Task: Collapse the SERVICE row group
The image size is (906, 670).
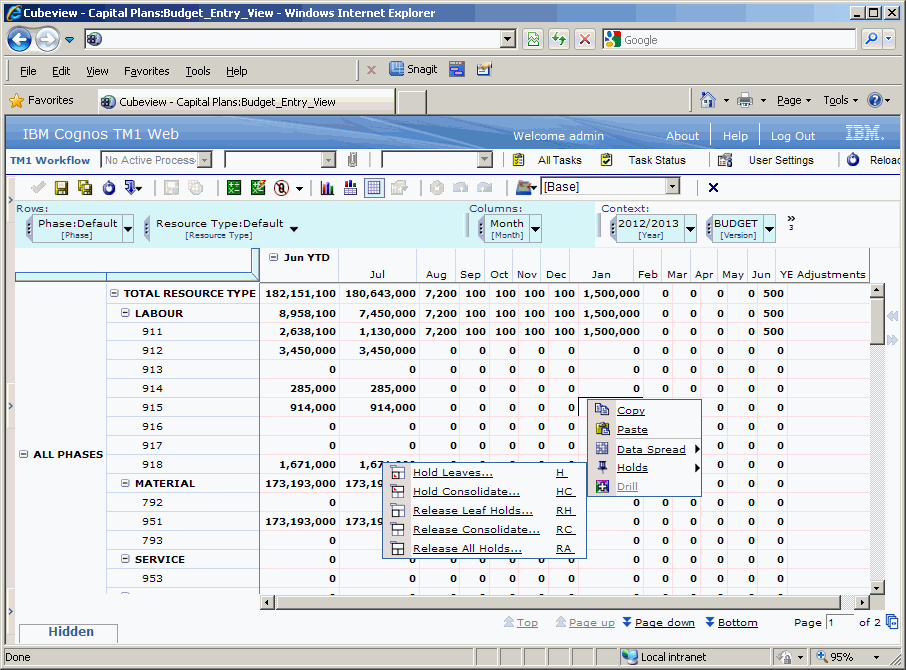Action: tap(125, 559)
